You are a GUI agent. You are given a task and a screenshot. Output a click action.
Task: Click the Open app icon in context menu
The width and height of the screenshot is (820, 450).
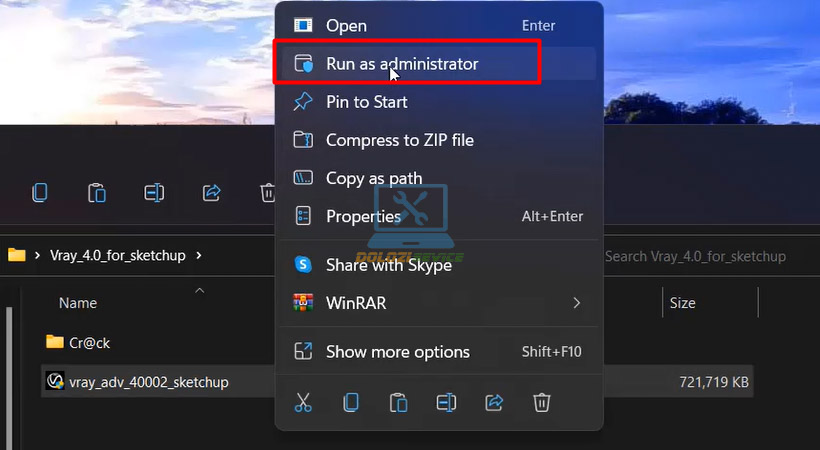303,25
